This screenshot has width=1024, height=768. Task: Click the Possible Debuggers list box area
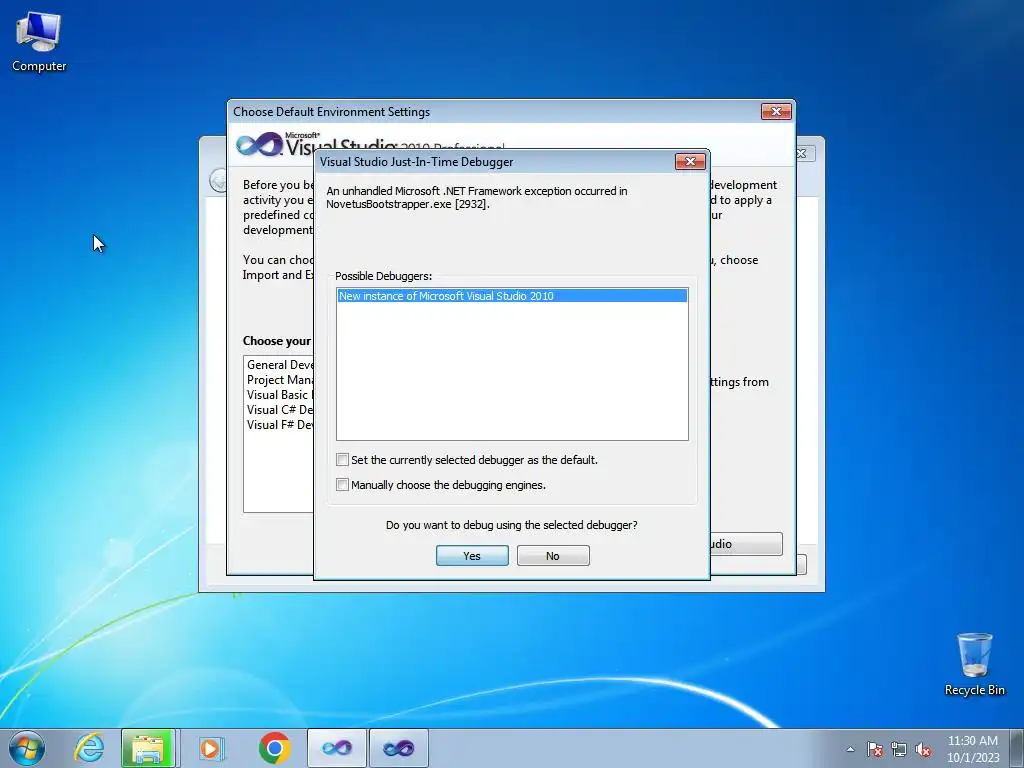coord(512,364)
